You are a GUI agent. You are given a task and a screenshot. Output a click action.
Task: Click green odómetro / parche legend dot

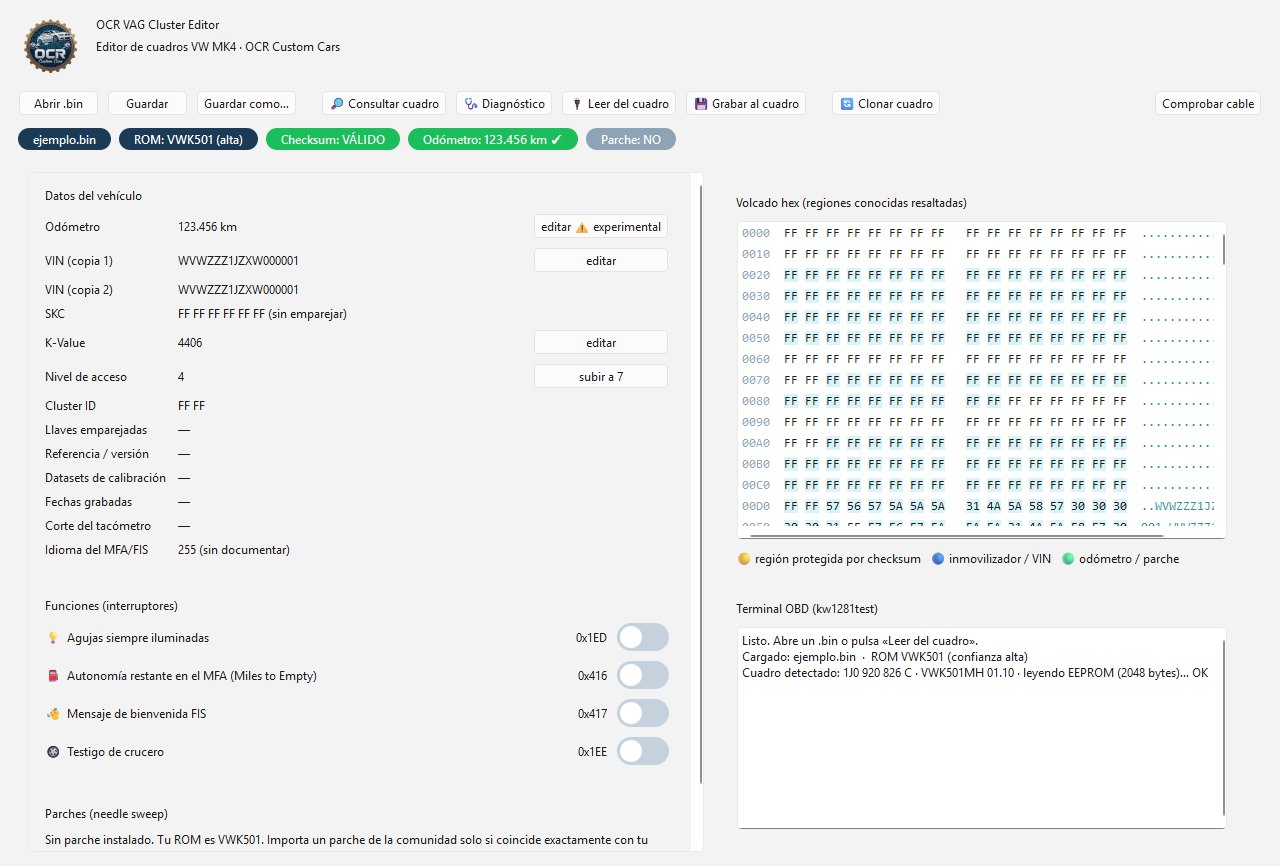click(x=1068, y=559)
